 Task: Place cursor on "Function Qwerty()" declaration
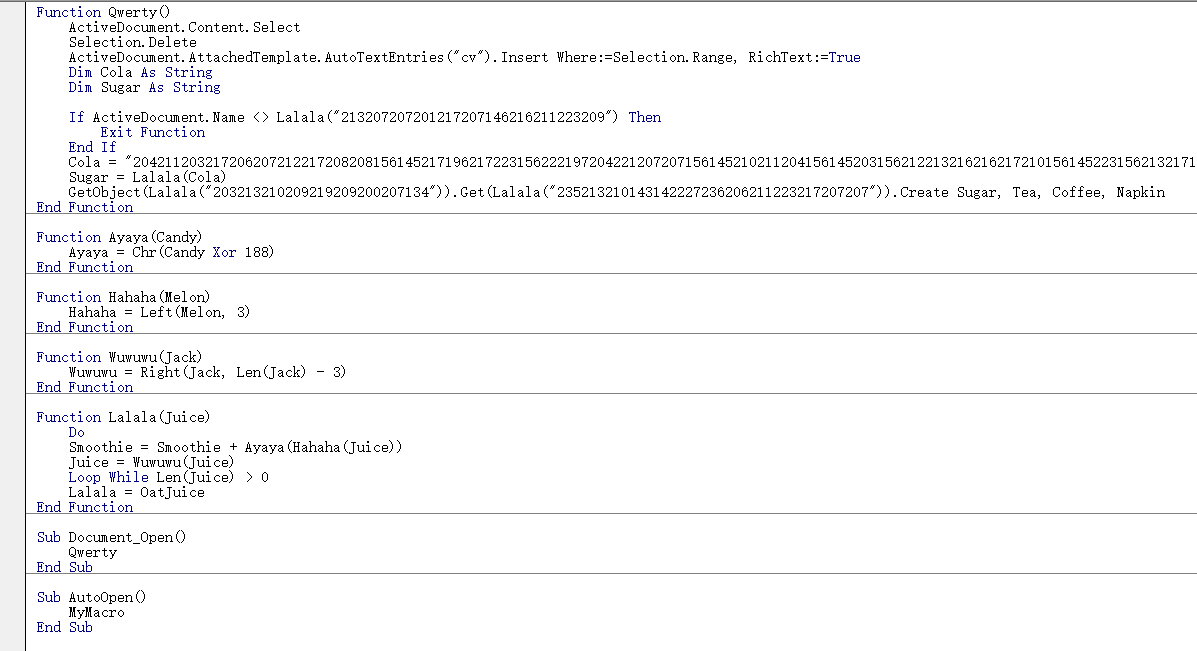103,12
